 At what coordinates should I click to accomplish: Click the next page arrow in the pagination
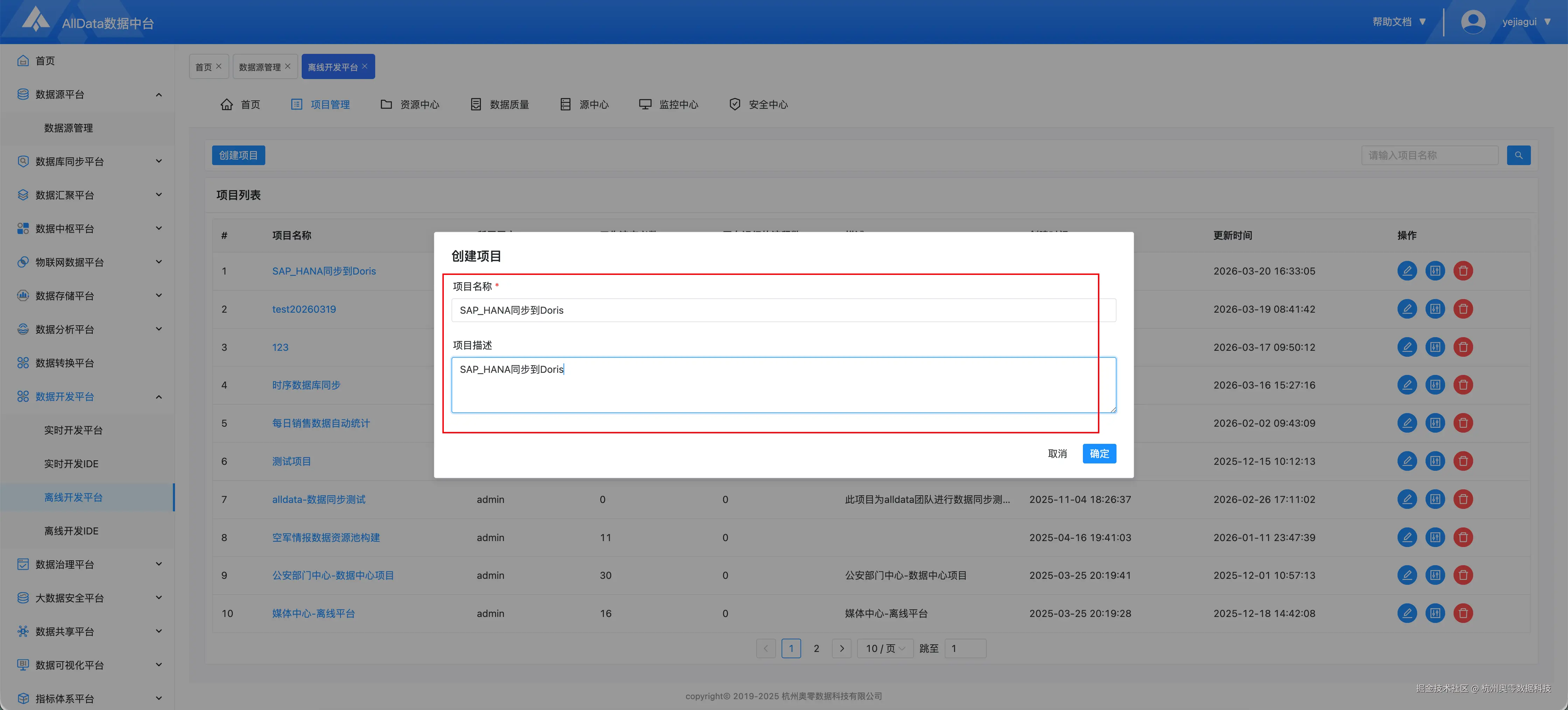coord(841,648)
